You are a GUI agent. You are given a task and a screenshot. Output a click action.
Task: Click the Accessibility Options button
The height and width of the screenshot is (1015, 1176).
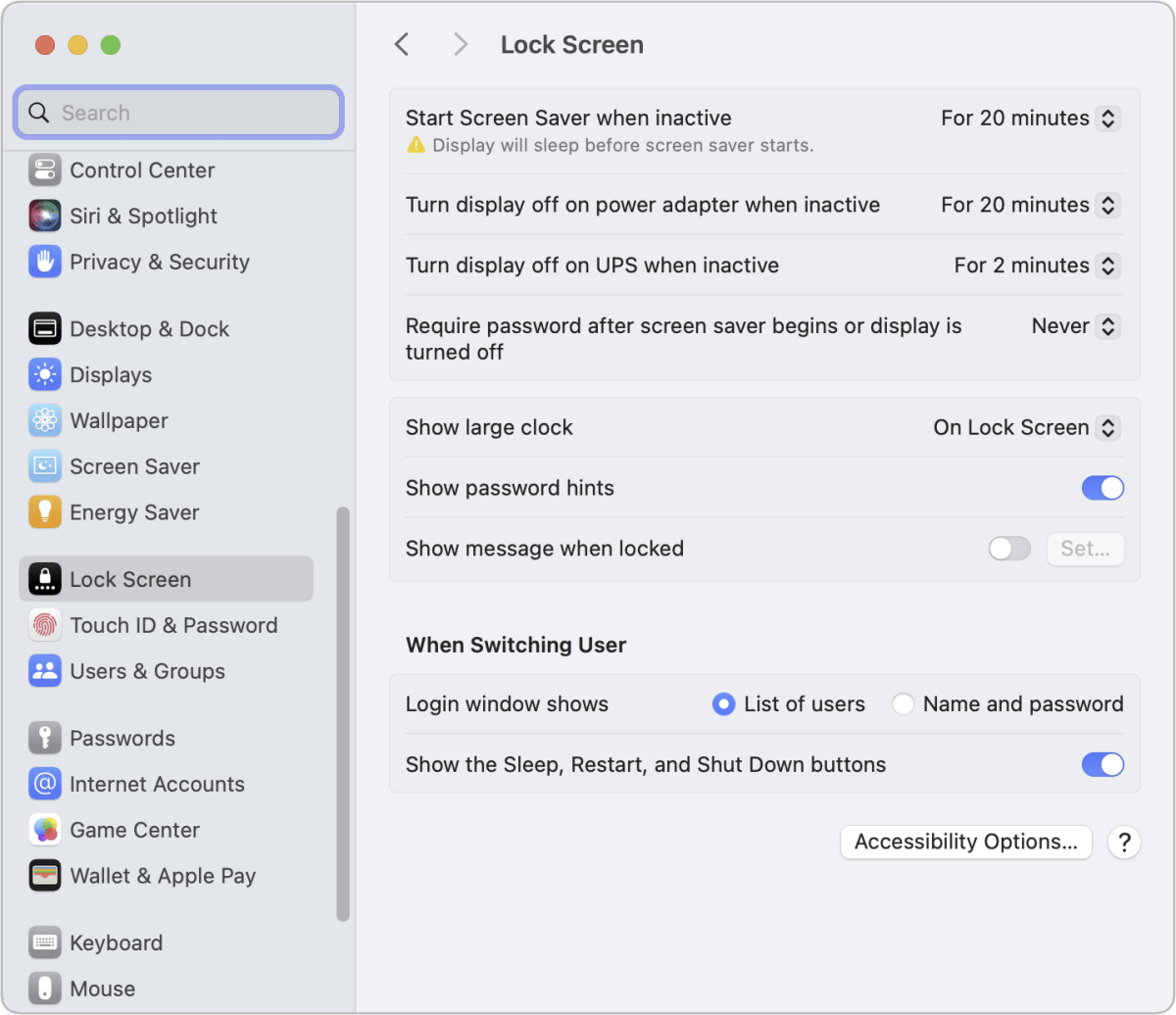click(965, 842)
